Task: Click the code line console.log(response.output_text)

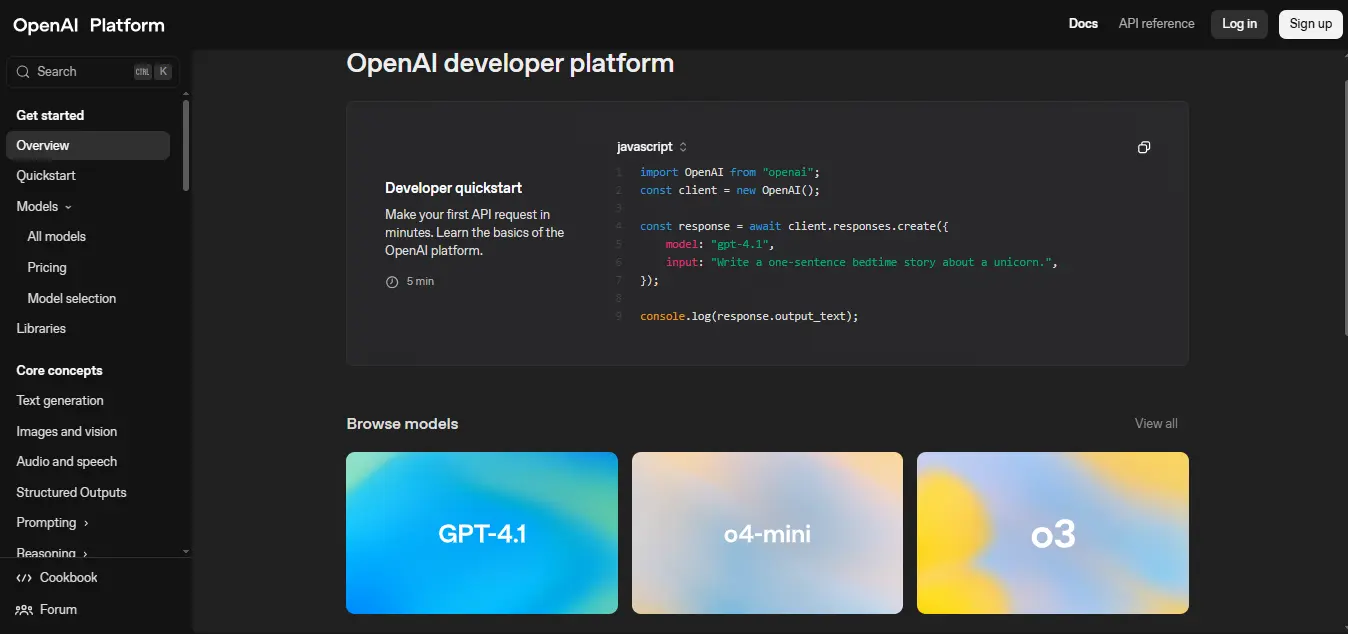Action: tap(749, 316)
